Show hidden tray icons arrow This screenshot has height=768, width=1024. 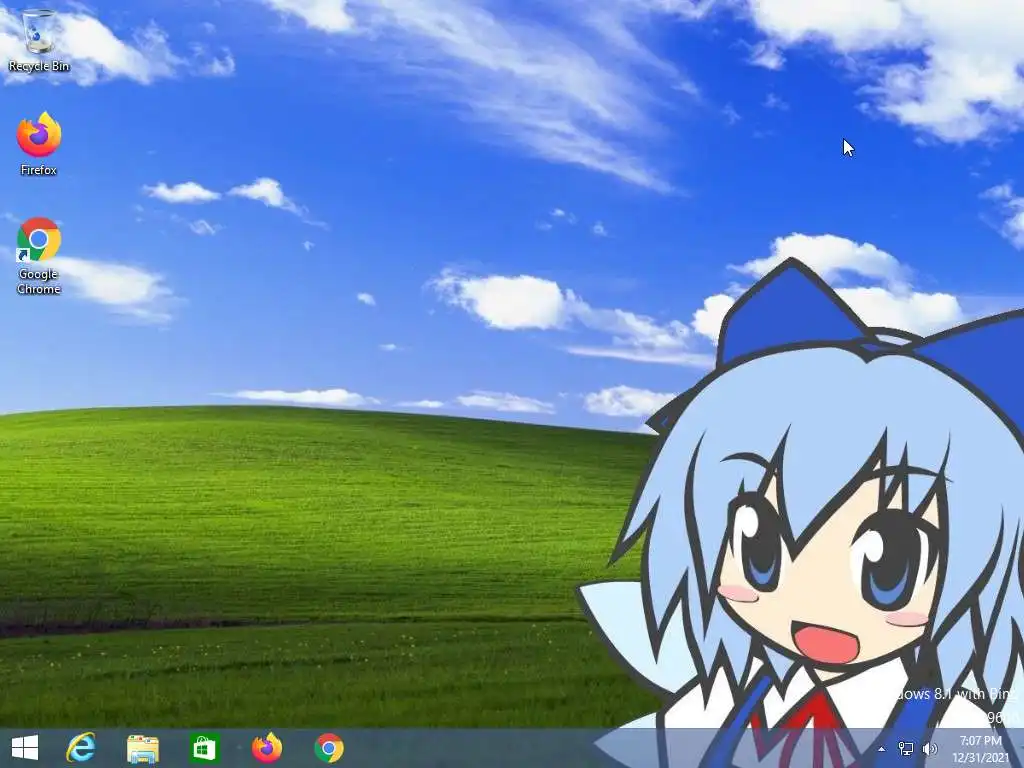pos(882,749)
